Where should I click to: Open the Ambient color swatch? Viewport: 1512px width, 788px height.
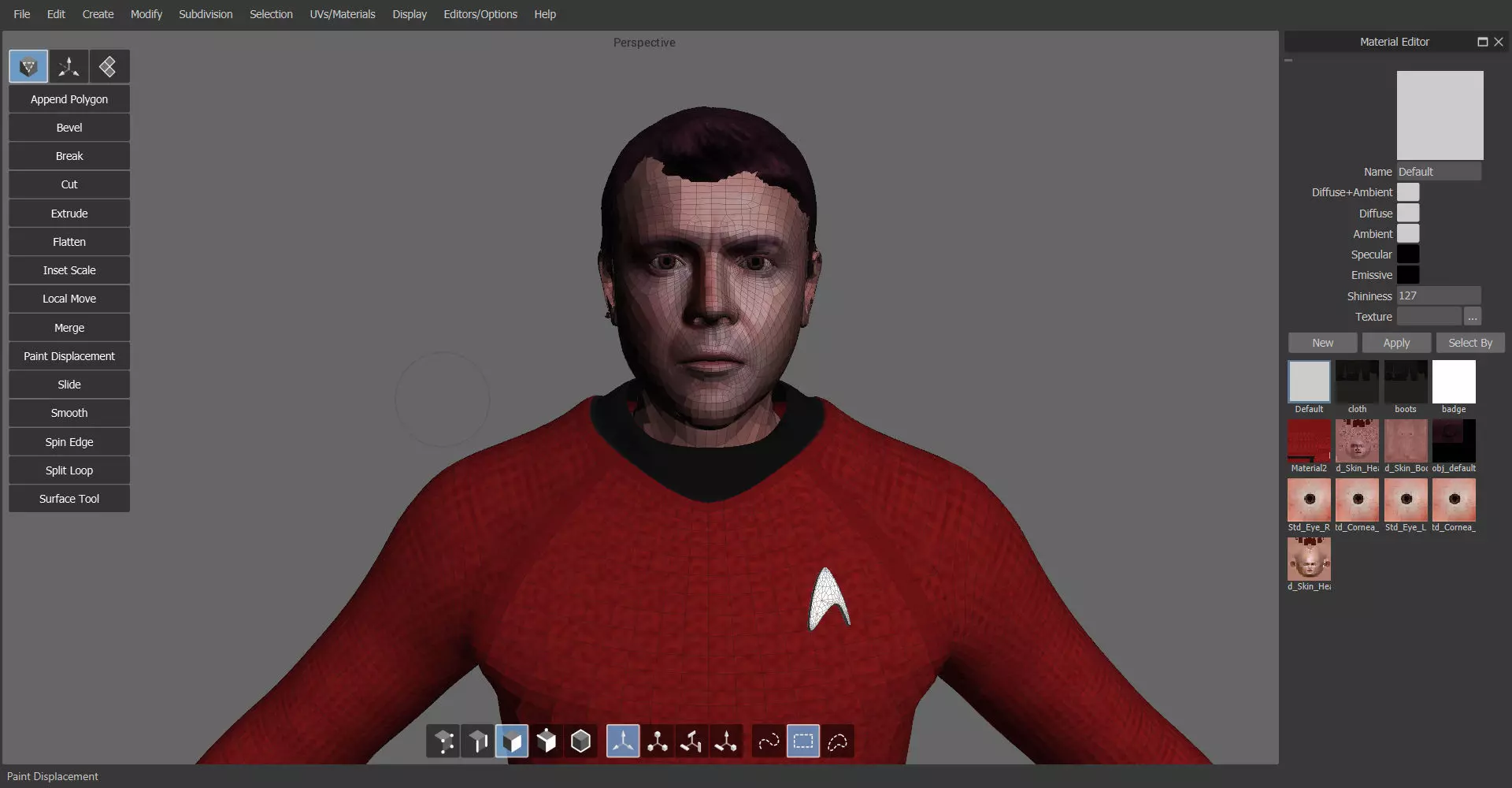click(x=1408, y=233)
